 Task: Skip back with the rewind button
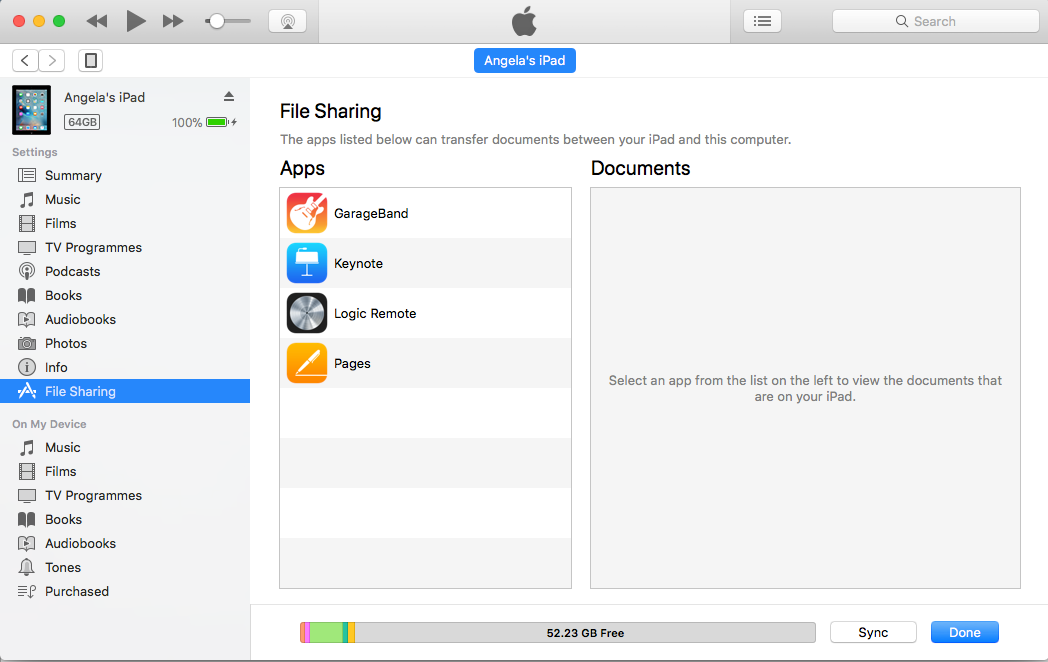tap(97, 21)
